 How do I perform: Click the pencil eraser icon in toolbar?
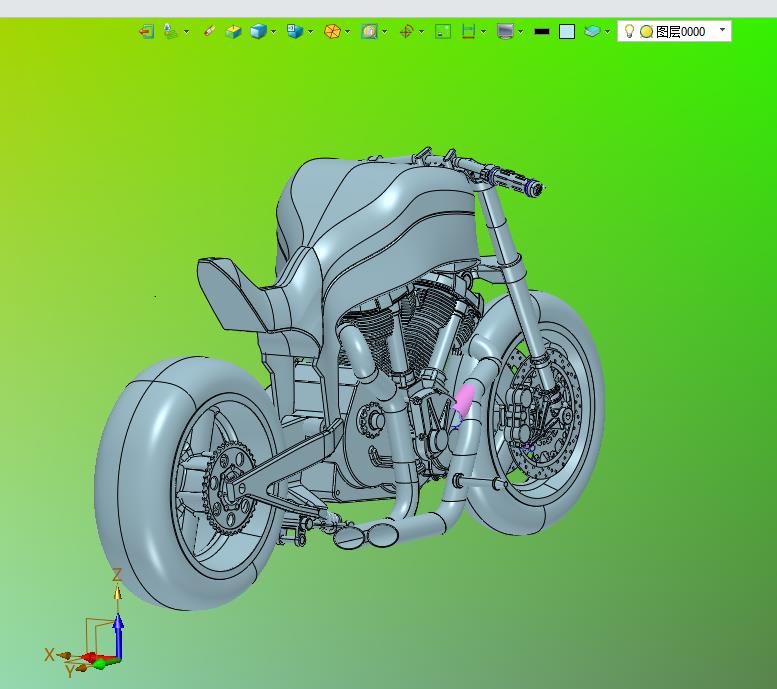coord(209,32)
